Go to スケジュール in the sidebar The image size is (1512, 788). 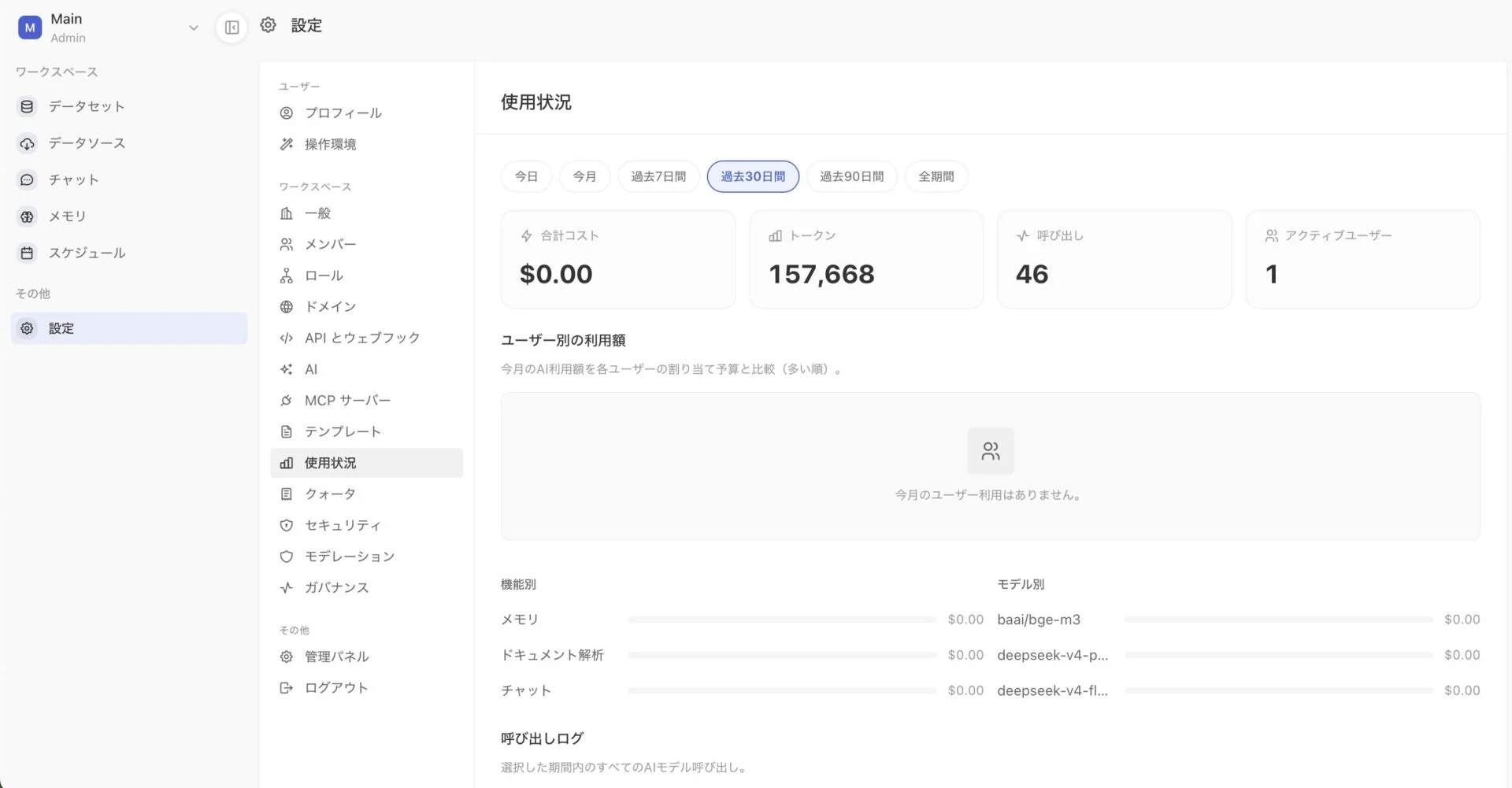pyautogui.click(x=129, y=253)
